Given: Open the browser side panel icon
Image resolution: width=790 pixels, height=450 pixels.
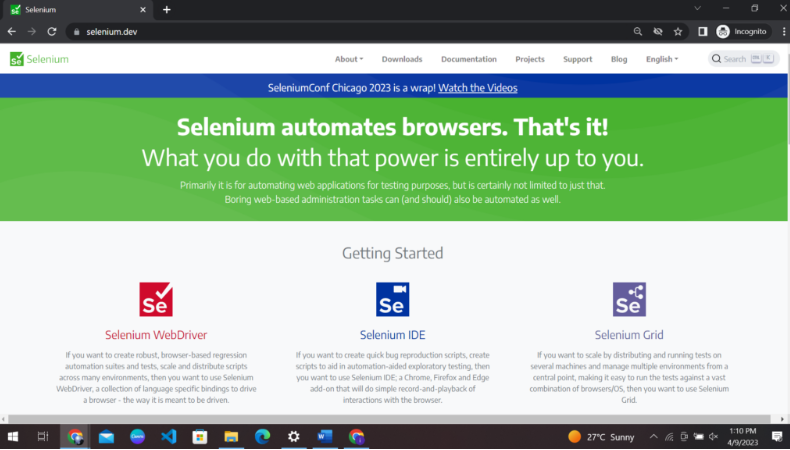Looking at the screenshot, I should [703, 31].
